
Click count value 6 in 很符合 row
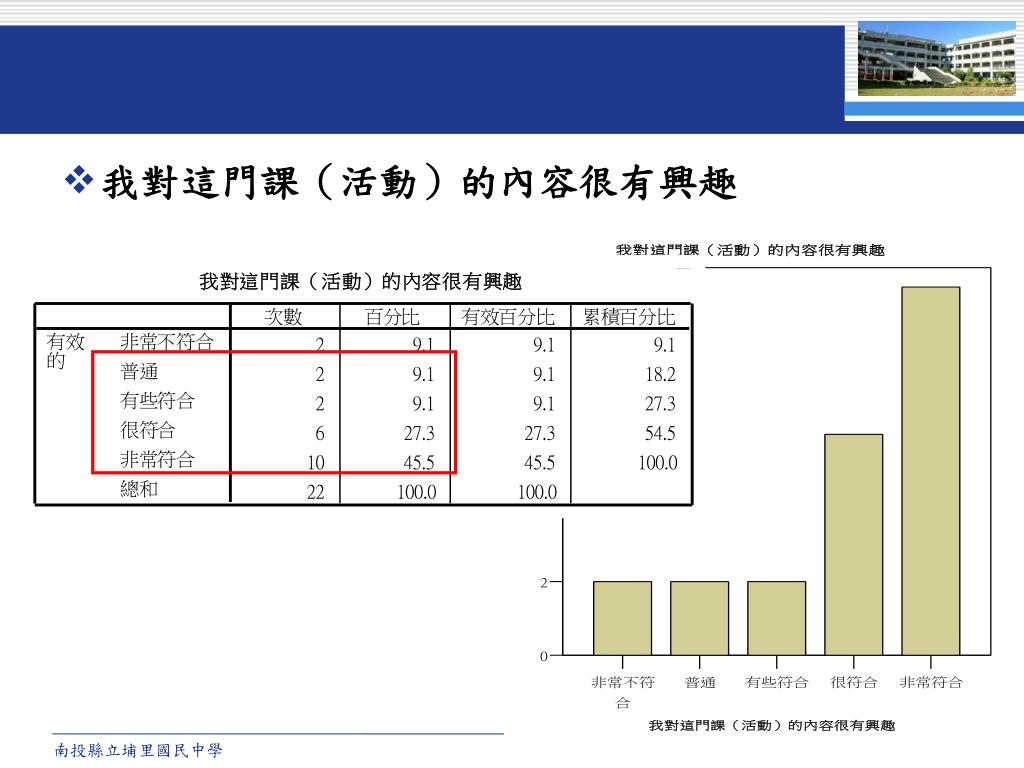tap(320, 434)
